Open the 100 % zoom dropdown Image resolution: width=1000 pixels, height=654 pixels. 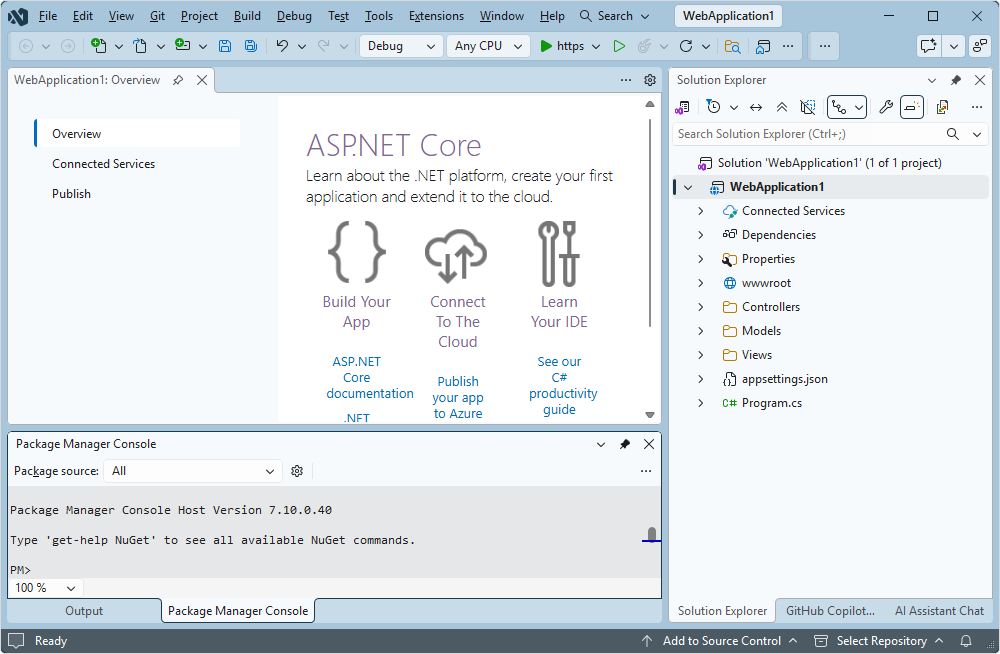point(45,588)
